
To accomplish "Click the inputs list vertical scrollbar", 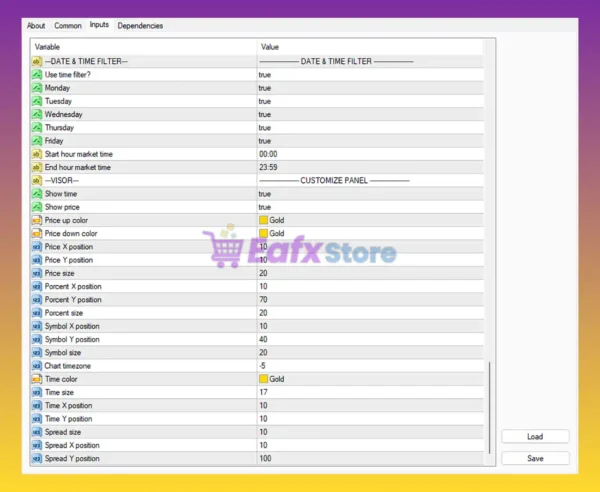I will (489, 408).
